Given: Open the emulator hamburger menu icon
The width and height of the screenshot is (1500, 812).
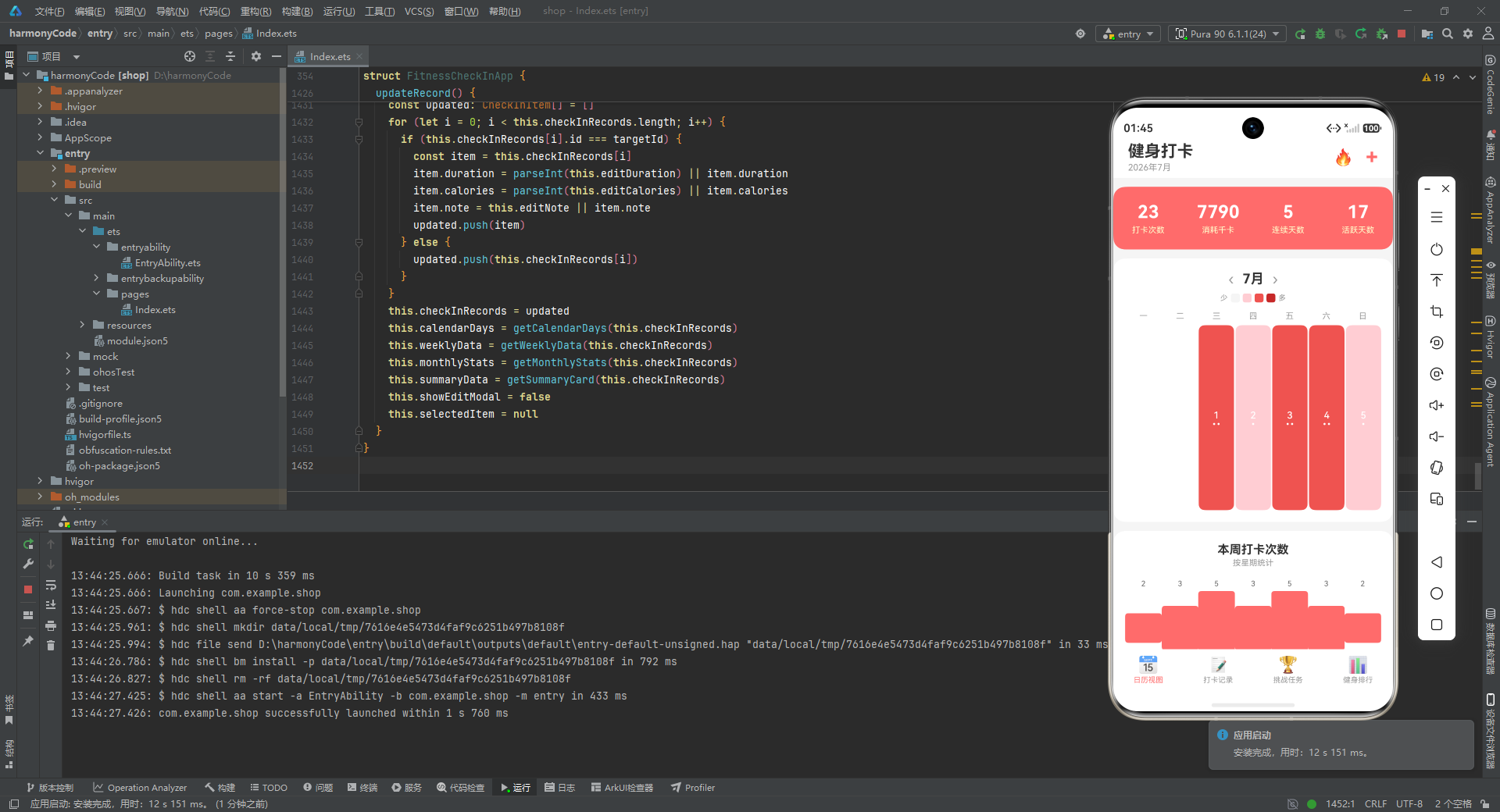Looking at the screenshot, I should click(x=1437, y=217).
